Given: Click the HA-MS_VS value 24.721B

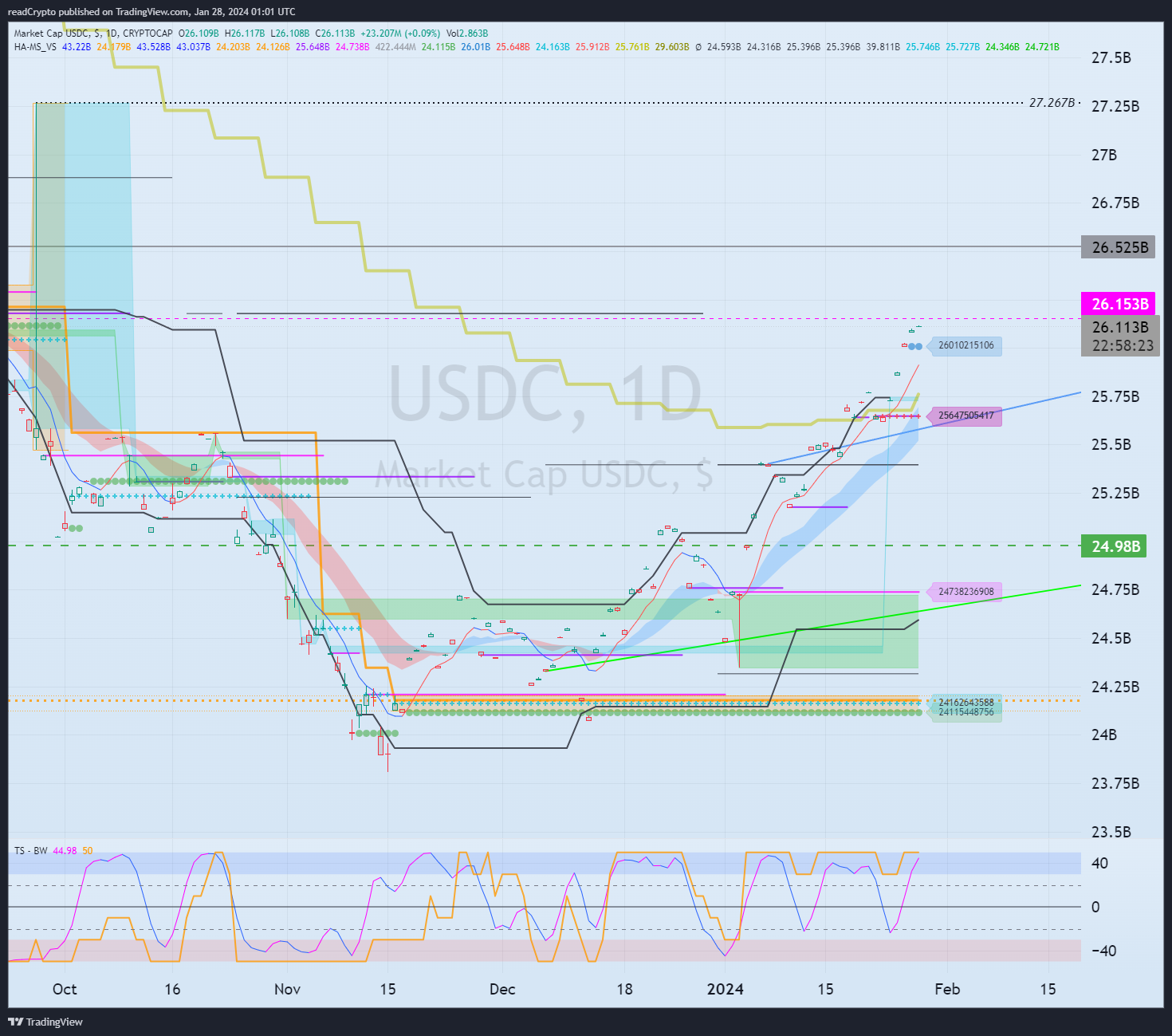Looking at the screenshot, I should point(1042,47).
